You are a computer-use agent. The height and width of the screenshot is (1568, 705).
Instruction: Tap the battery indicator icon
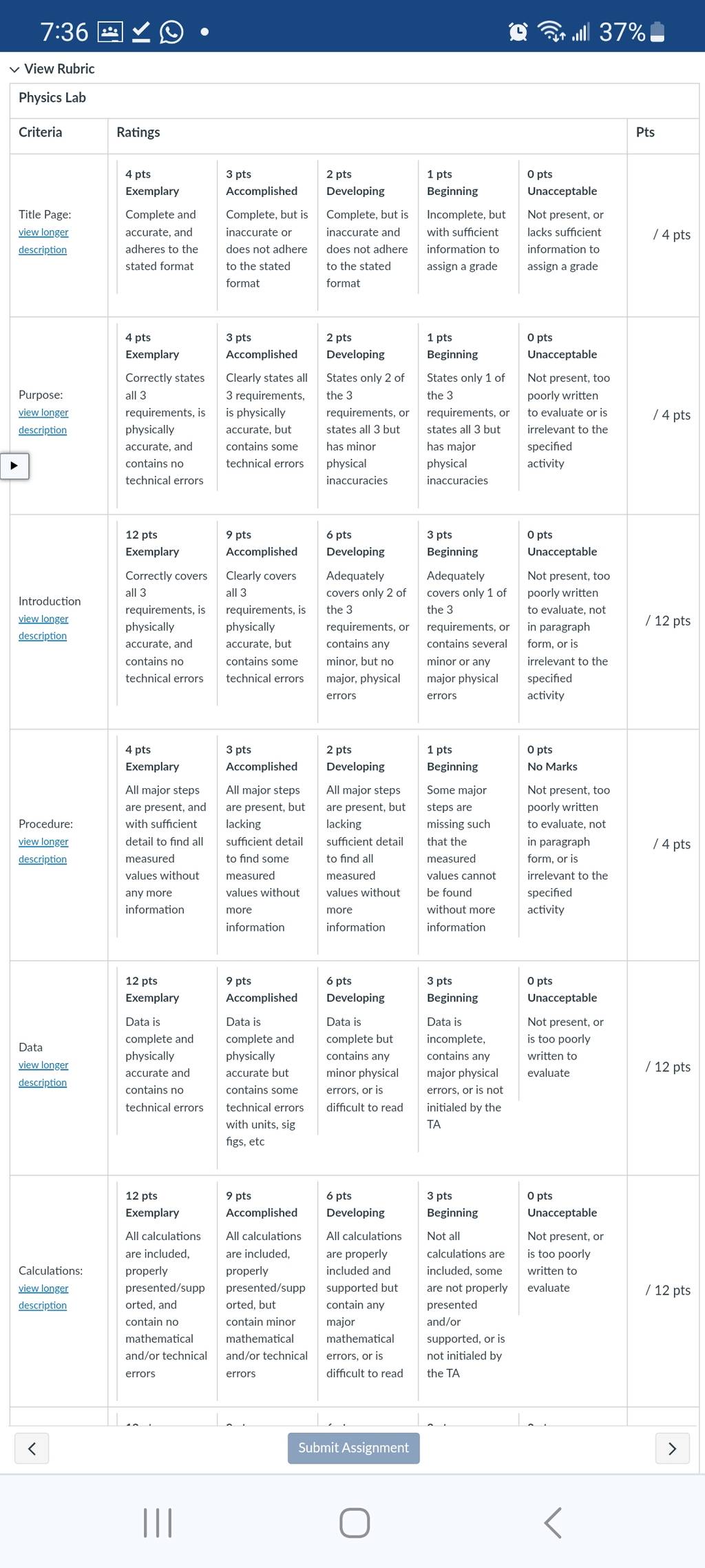[x=657, y=32]
